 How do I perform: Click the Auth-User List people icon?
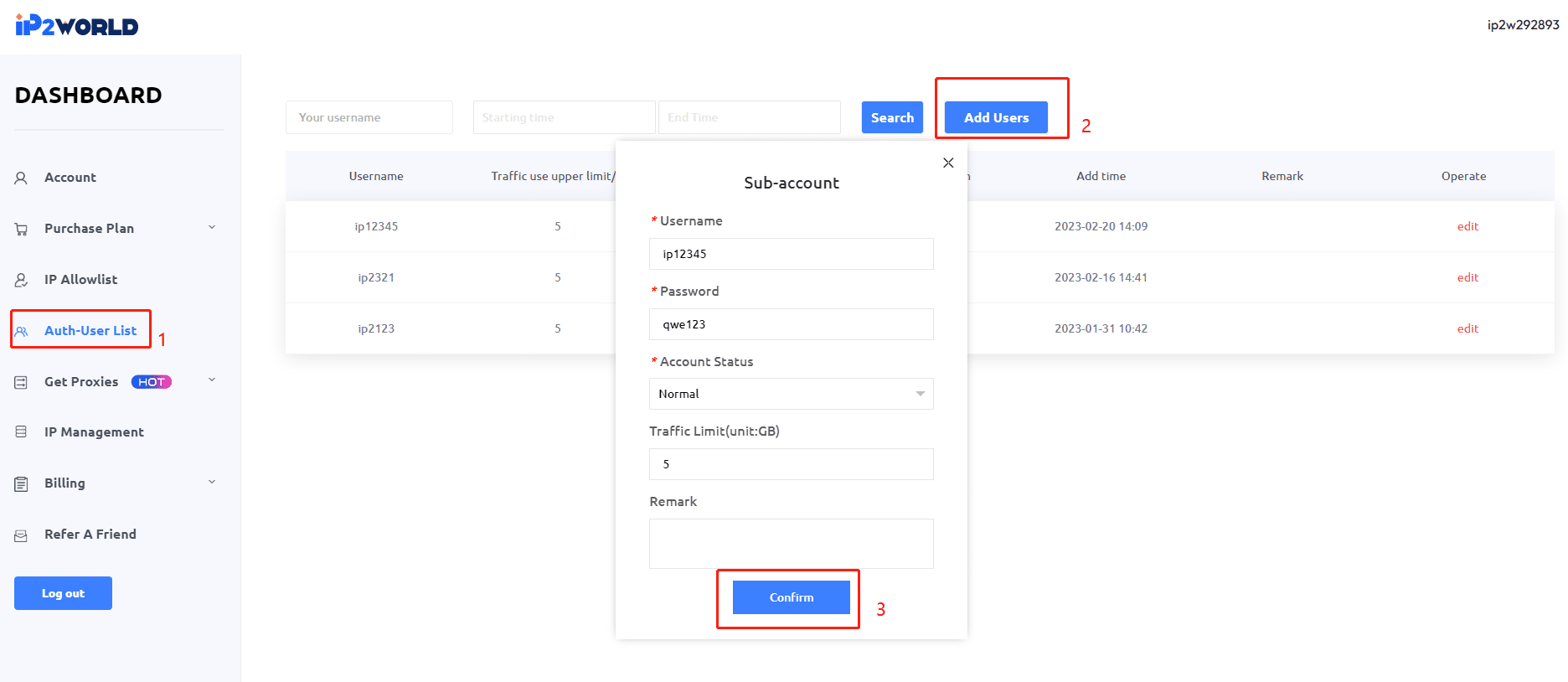tap(22, 331)
